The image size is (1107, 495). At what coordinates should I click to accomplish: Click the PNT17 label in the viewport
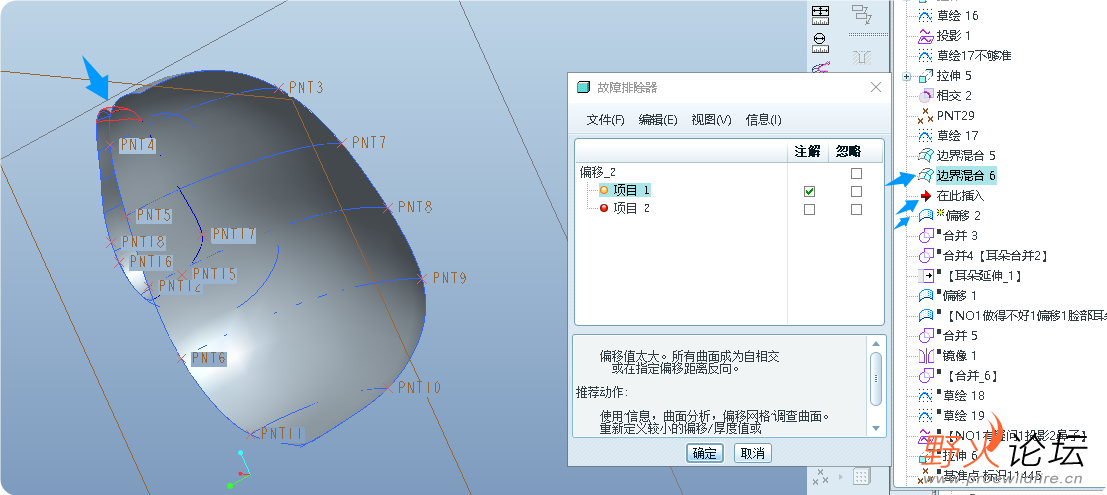tap(233, 234)
